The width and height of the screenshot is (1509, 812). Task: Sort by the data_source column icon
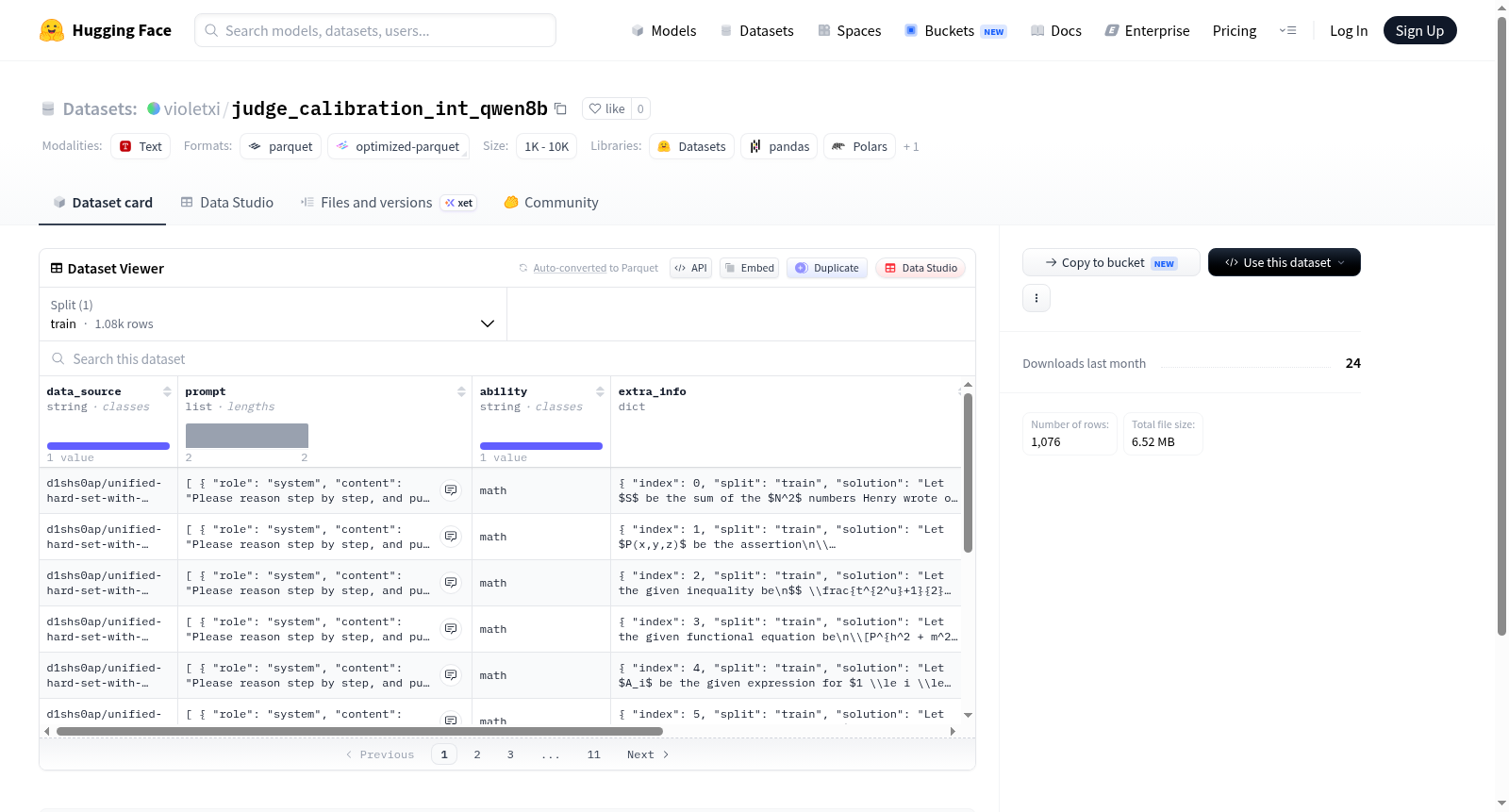167,391
